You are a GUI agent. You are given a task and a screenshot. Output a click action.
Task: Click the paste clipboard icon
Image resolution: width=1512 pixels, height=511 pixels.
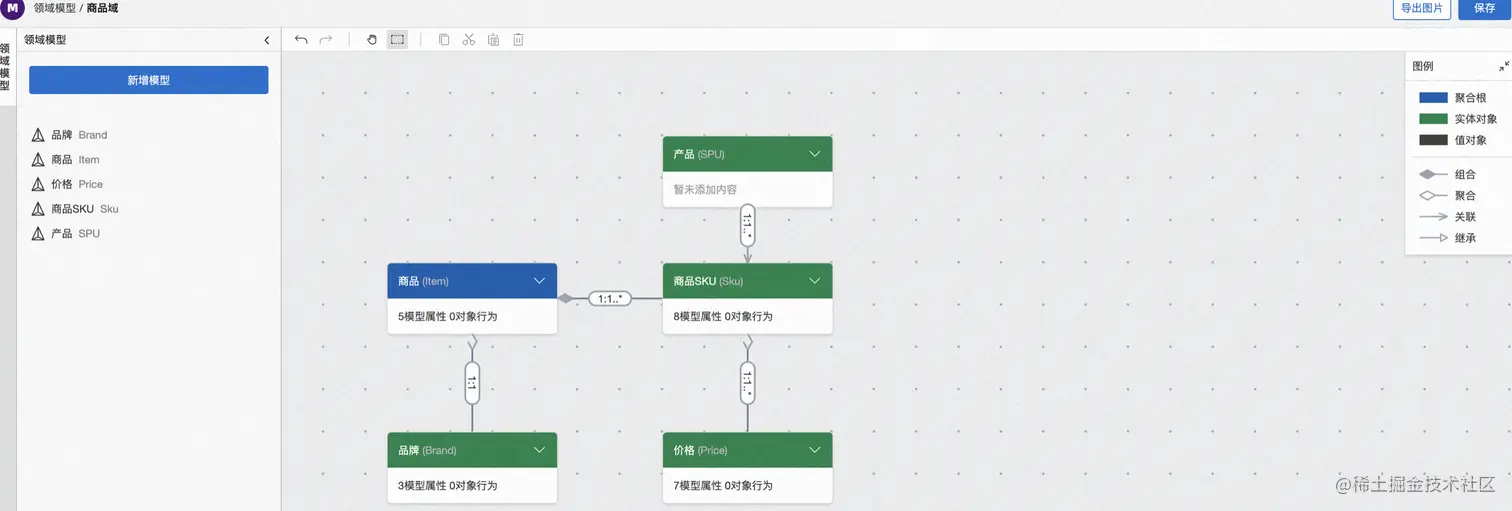point(493,40)
